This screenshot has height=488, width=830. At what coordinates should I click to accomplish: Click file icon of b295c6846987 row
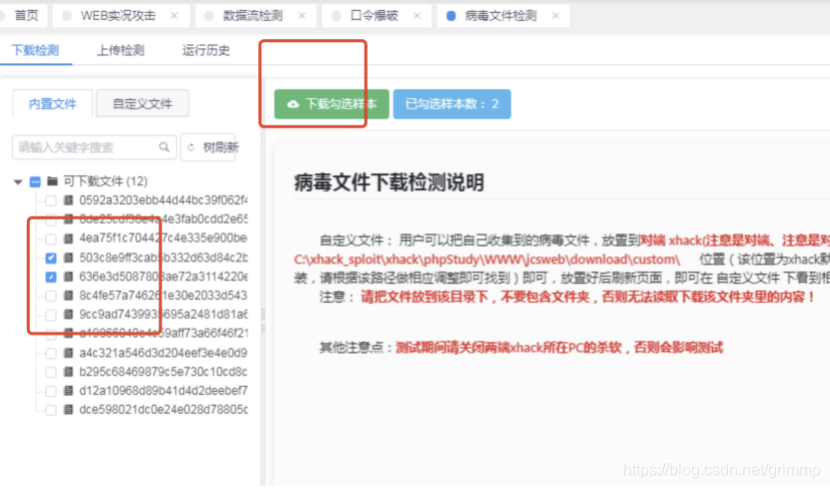[x=68, y=372]
